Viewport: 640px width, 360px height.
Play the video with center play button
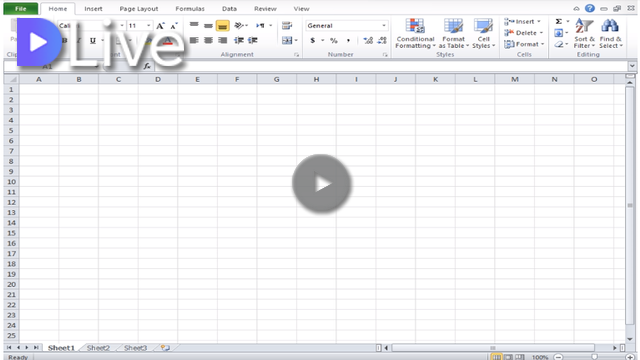[x=322, y=184]
